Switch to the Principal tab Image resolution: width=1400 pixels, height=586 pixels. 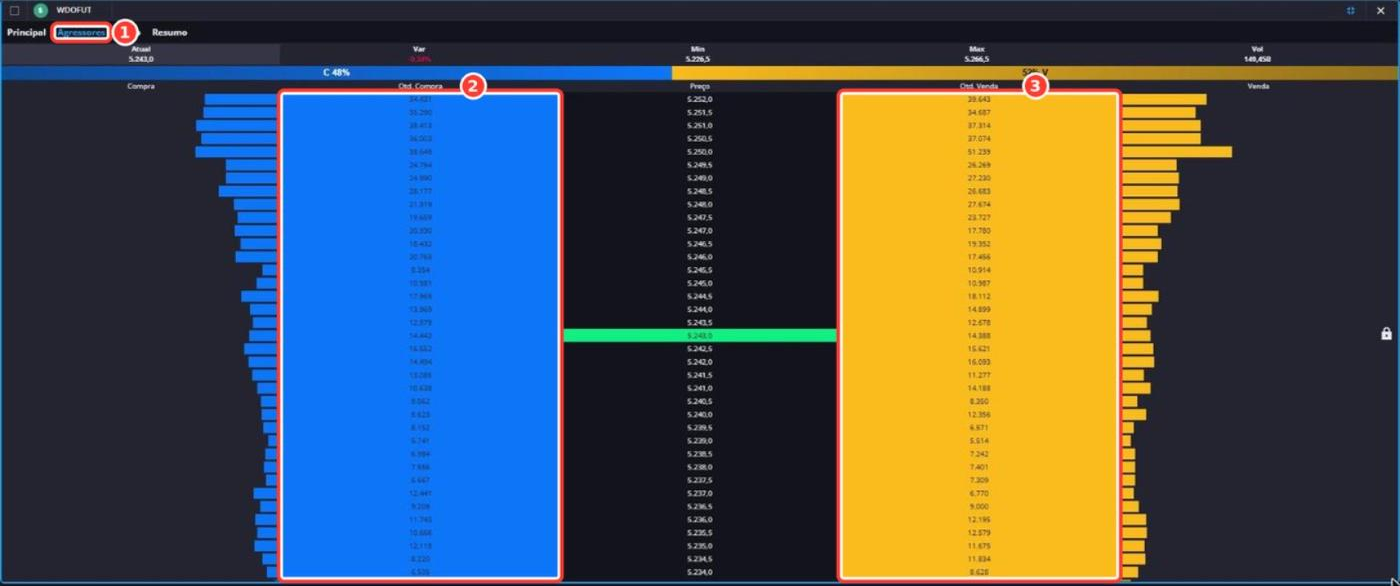(26, 32)
